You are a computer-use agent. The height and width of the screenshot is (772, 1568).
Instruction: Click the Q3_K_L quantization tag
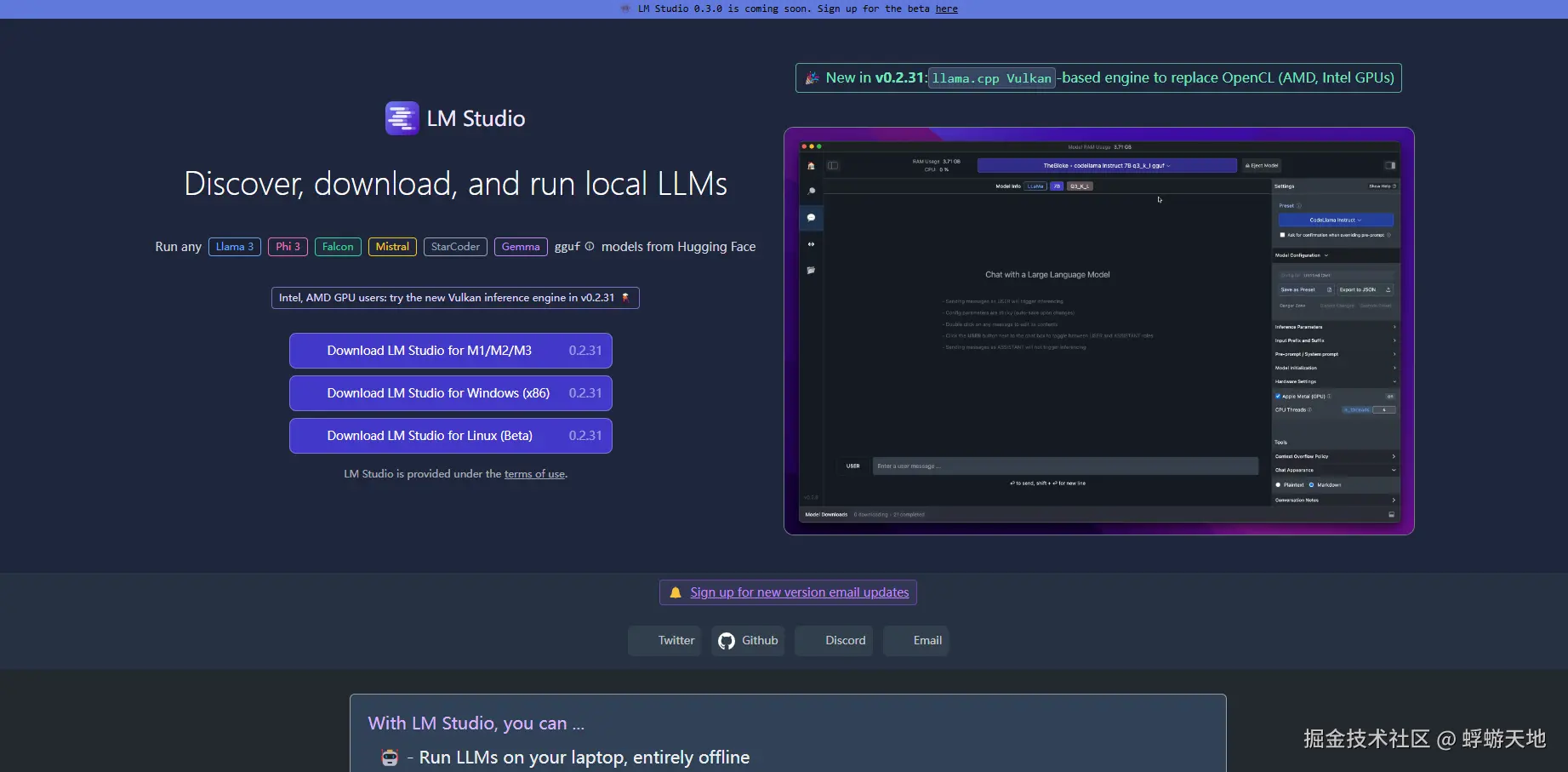pos(1080,186)
